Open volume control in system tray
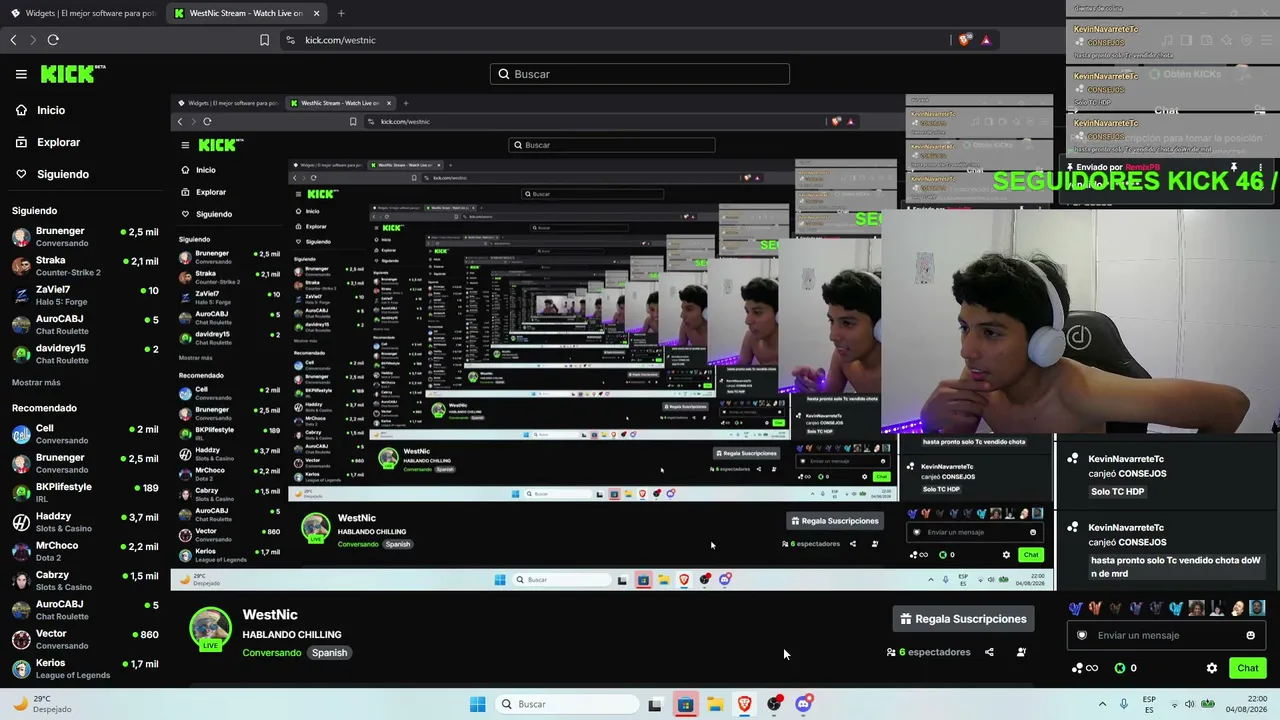 (1189, 704)
